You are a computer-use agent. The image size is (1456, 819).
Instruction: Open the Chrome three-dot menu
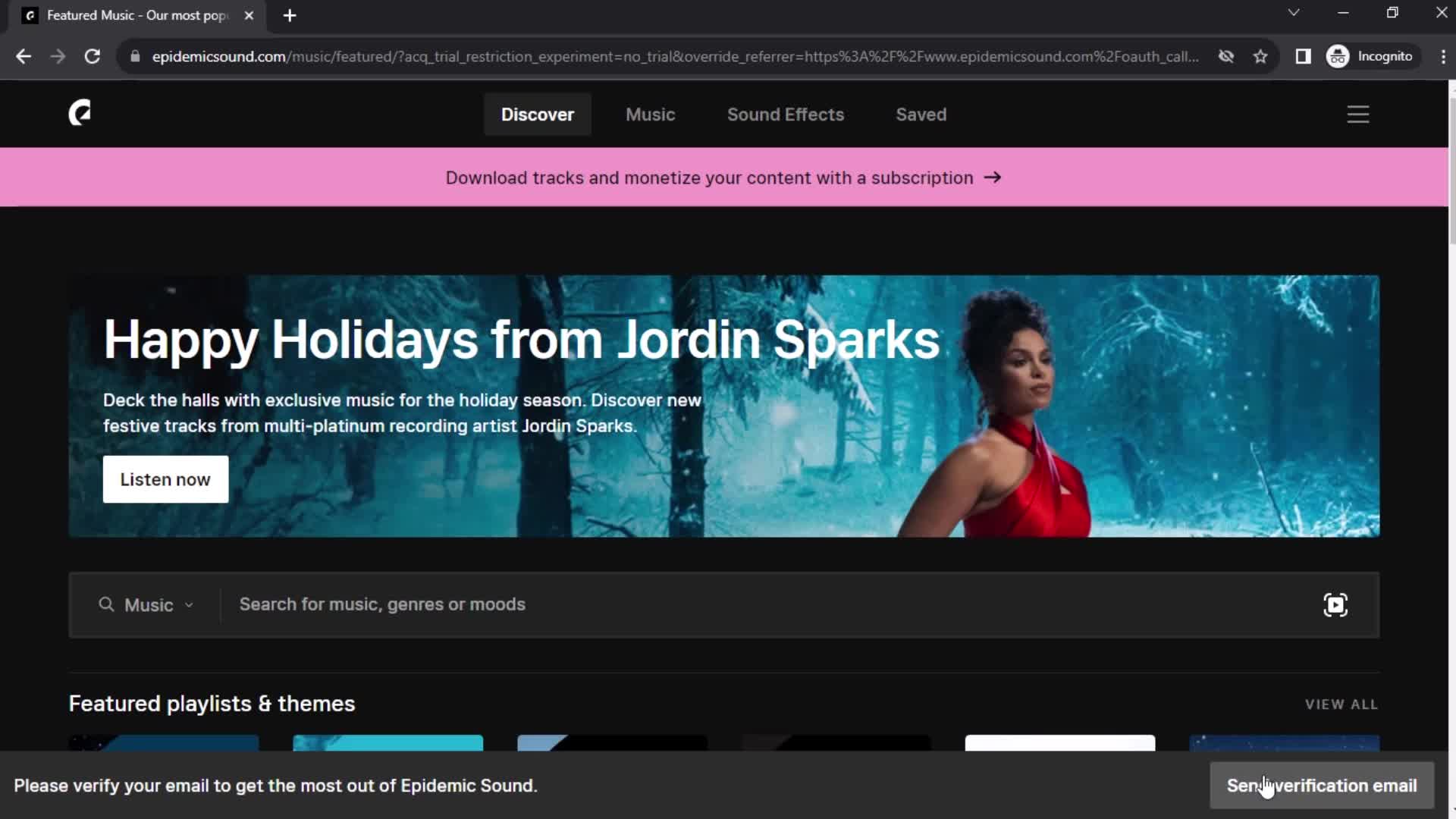coord(1442,57)
